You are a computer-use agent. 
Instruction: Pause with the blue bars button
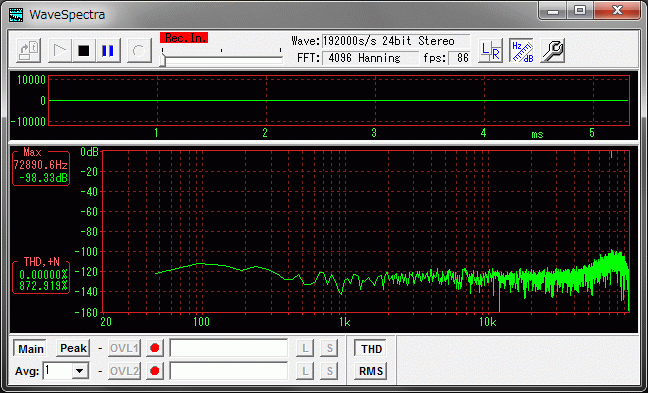pyautogui.click(x=108, y=51)
